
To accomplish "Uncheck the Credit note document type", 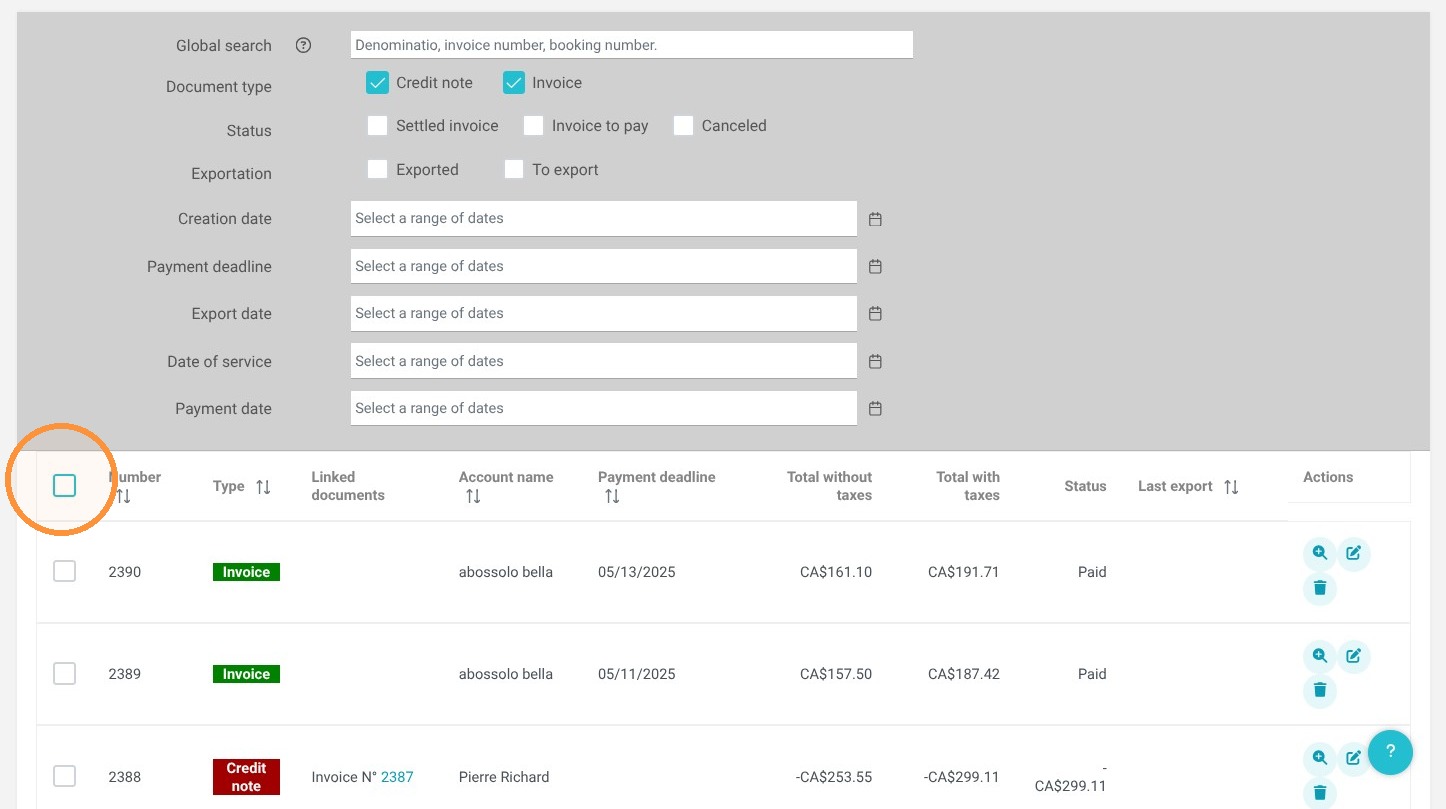I will (x=377, y=83).
